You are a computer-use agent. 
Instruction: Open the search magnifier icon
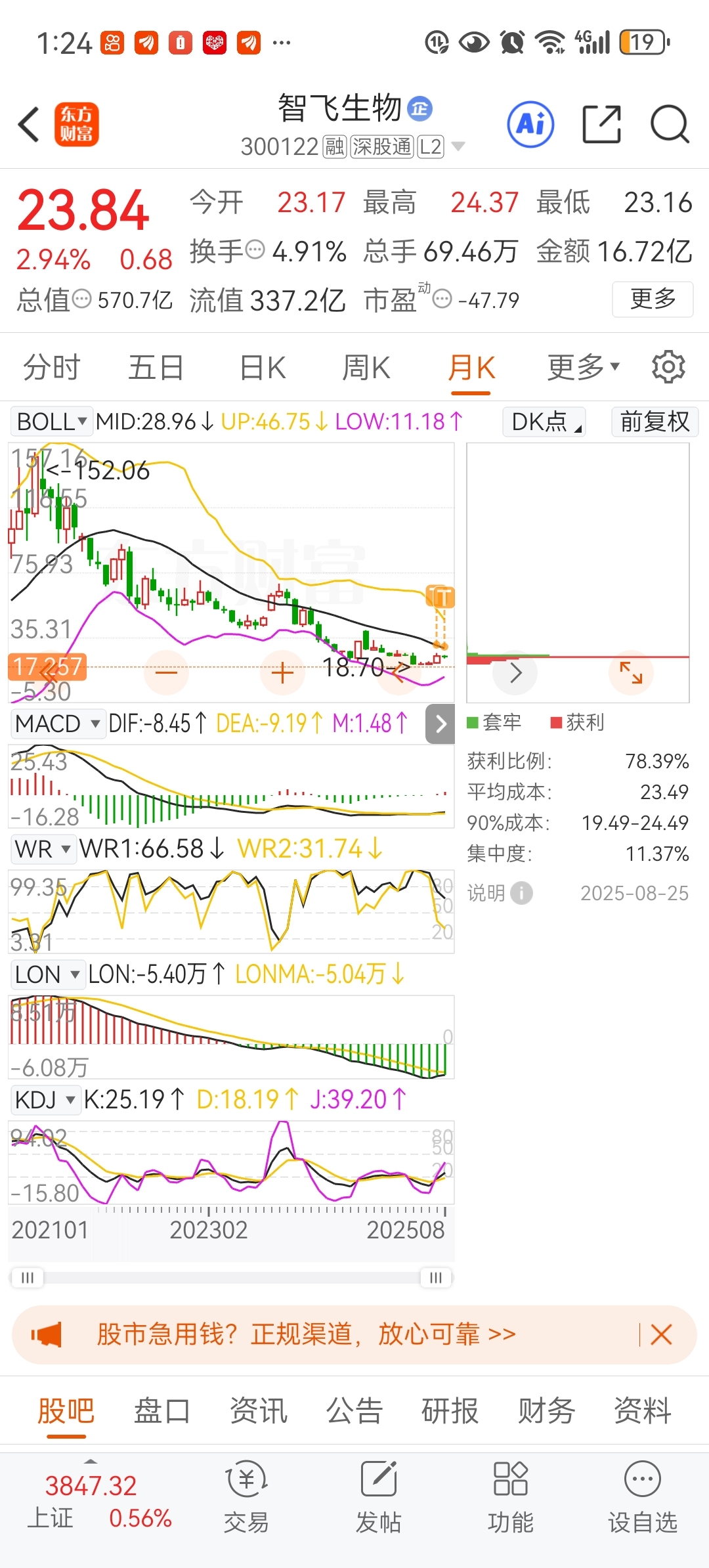670,124
